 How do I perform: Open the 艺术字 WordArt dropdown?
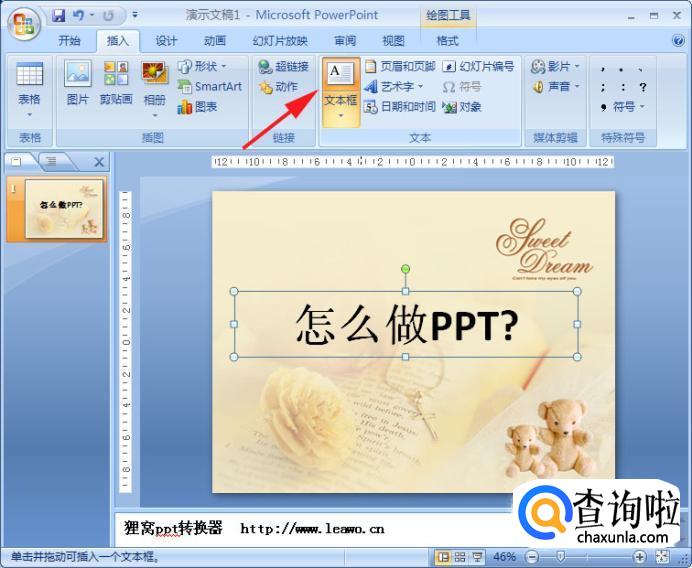[394, 87]
